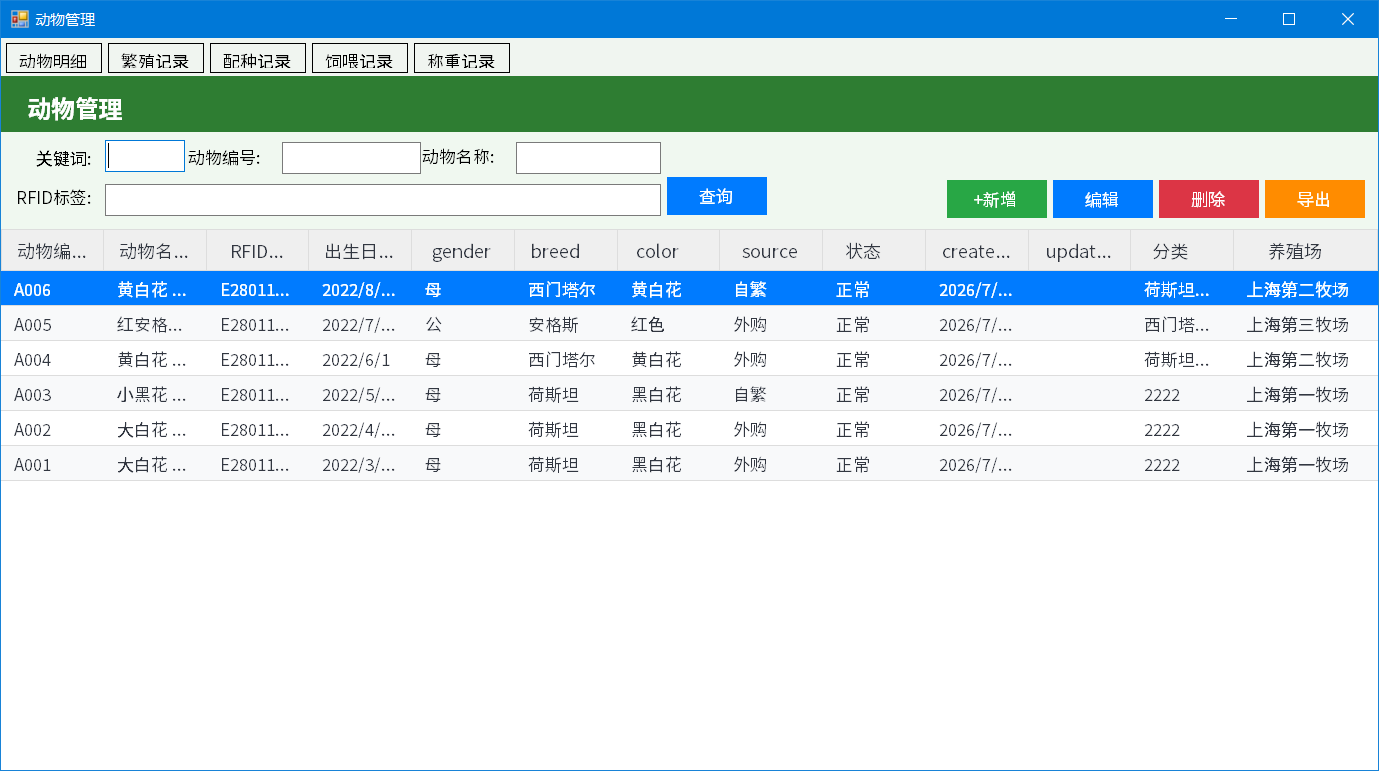Viewport: 1379px width, 771px height.
Task: Click 上海第一牧场 cell in row A001
Action: [1305, 464]
